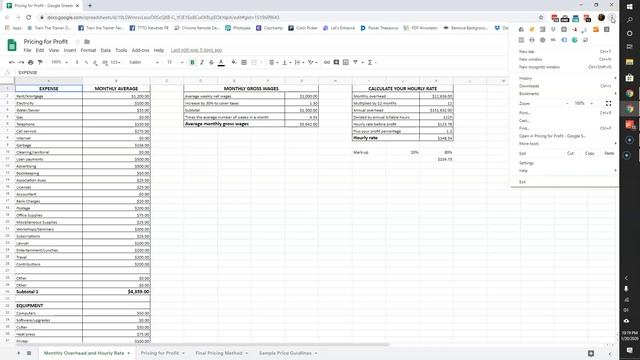Print the spreadsheet using the printer icon
This screenshot has width=640, height=360.
(31, 62)
